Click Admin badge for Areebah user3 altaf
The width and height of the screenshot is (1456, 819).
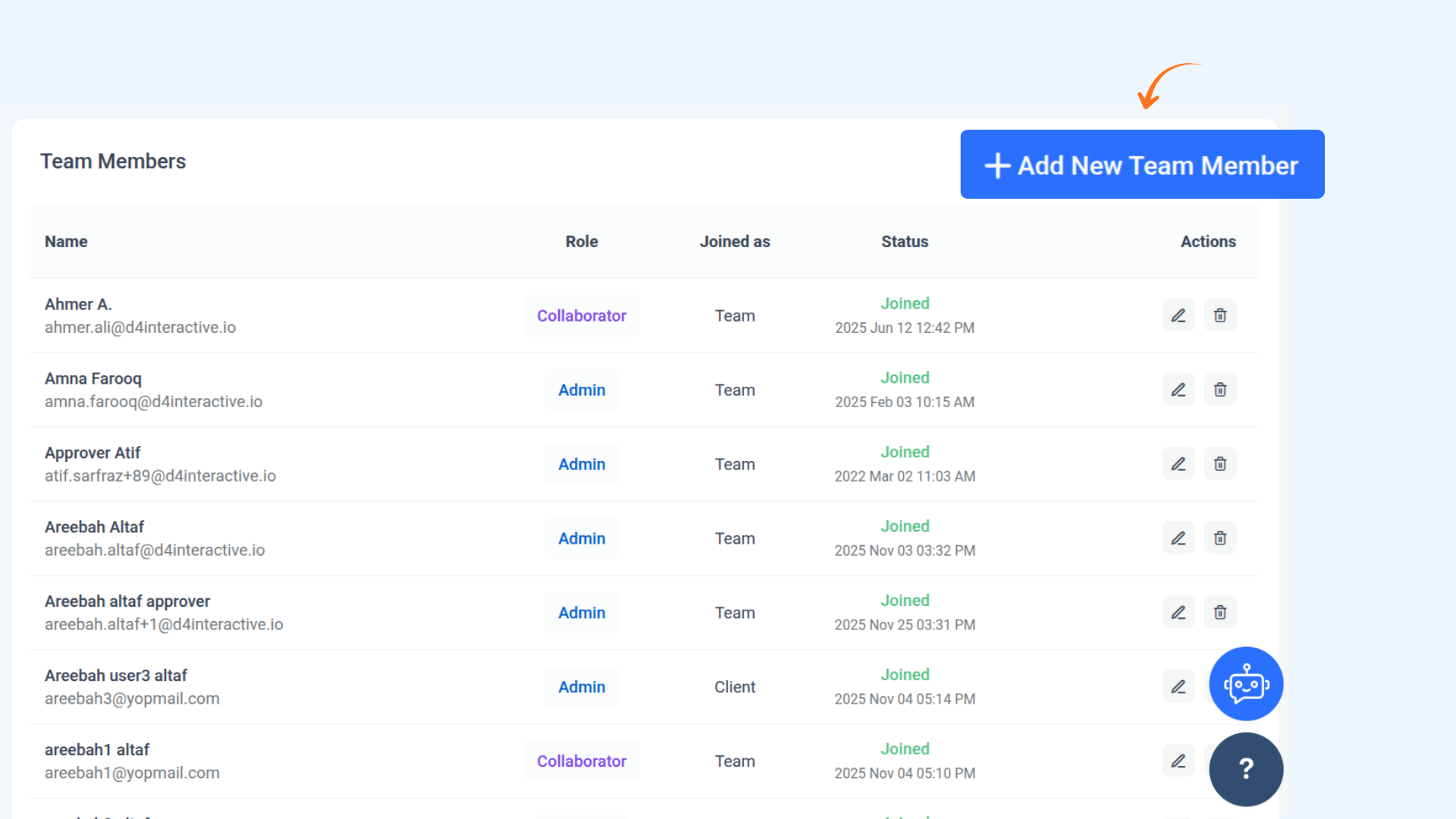[x=582, y=687]
